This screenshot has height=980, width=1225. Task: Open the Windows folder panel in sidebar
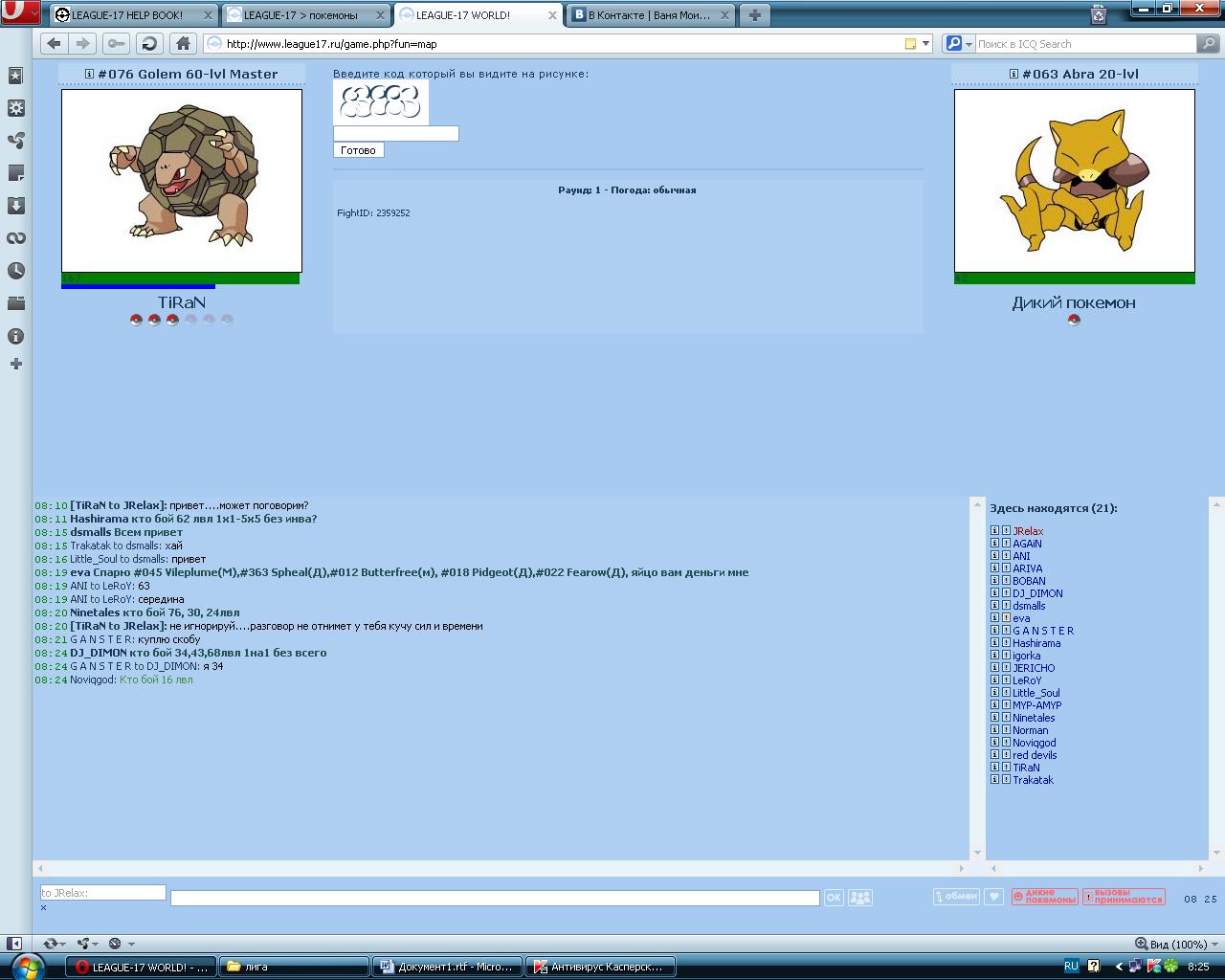point(15,303)
